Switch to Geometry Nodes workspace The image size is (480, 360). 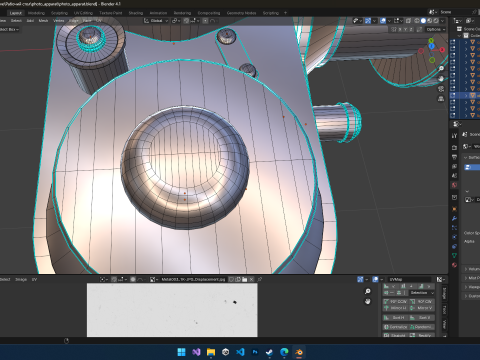(x=241, y=13)
